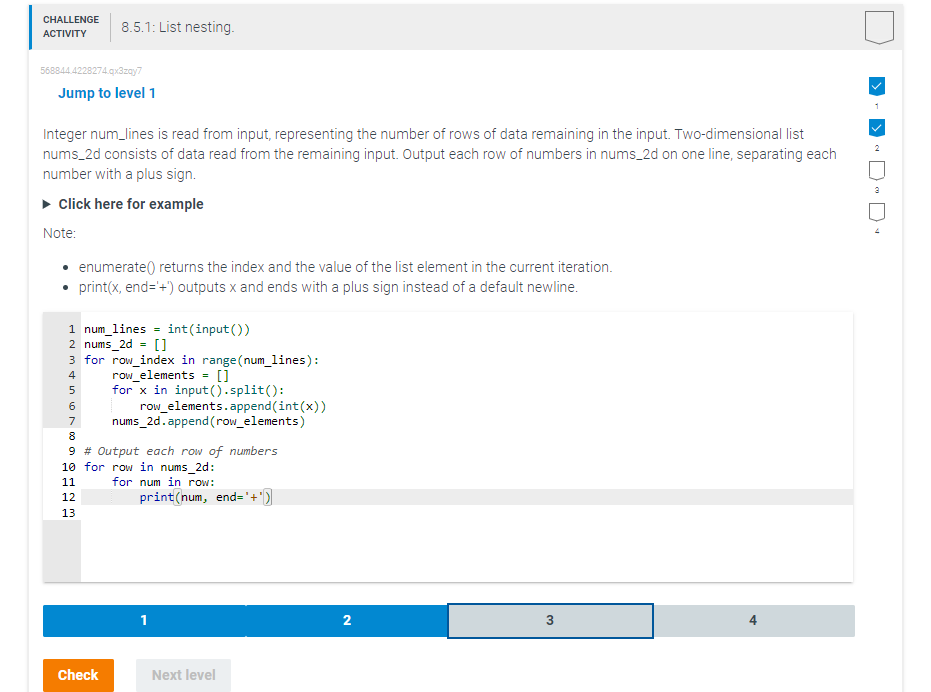Expand the 'Click here for example' section
Screen dimensions: 931x692
(131, 203)
